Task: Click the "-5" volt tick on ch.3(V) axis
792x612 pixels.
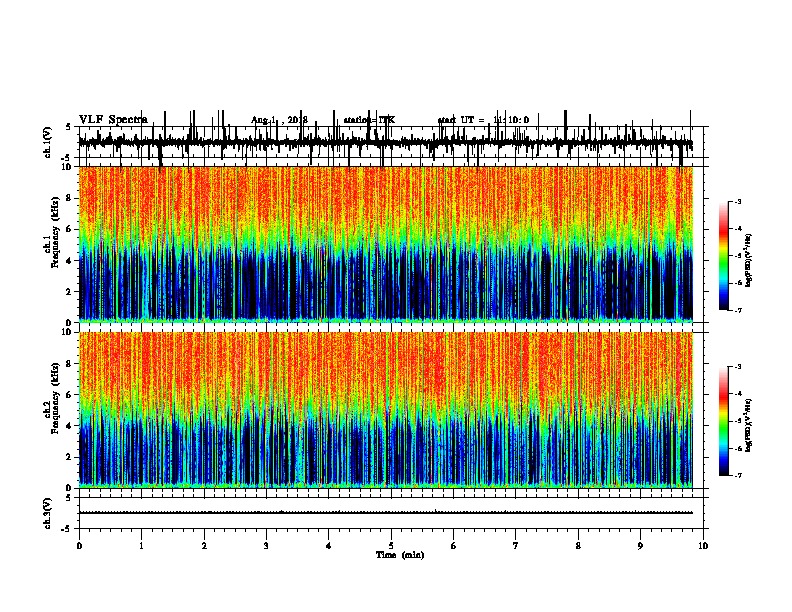Action: coord(67,529)
